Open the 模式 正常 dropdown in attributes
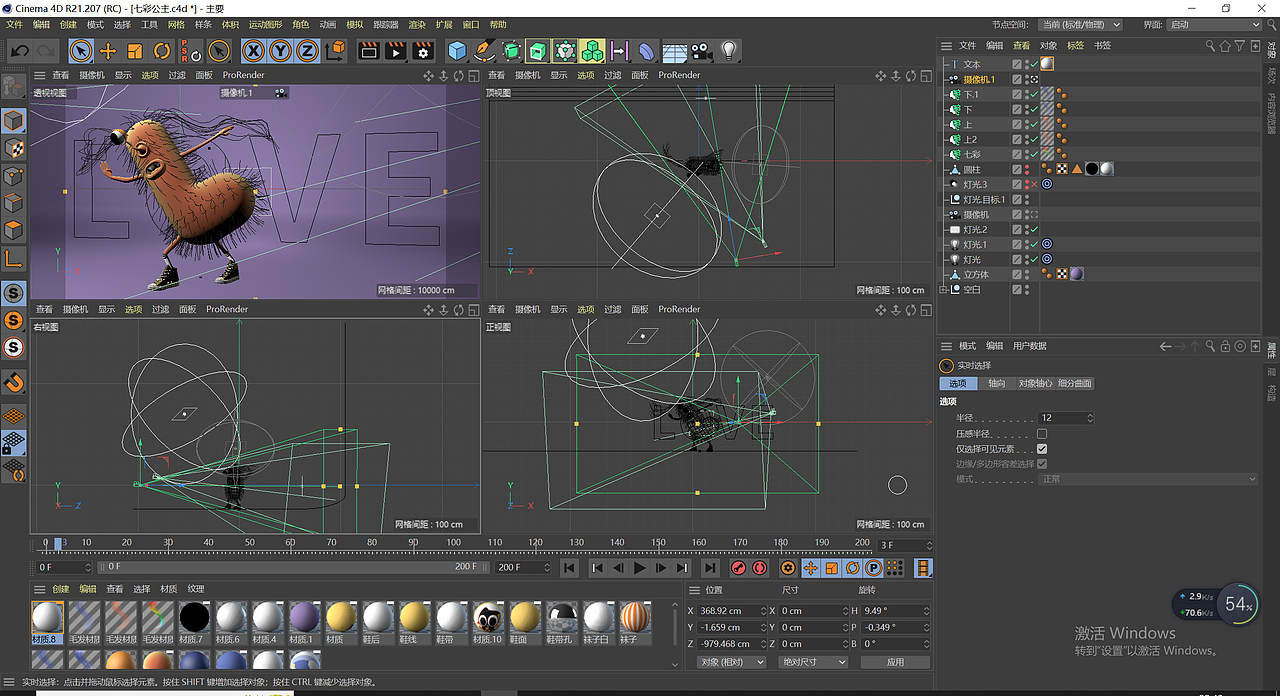The image size is (1280, 696). [1148, 479]
